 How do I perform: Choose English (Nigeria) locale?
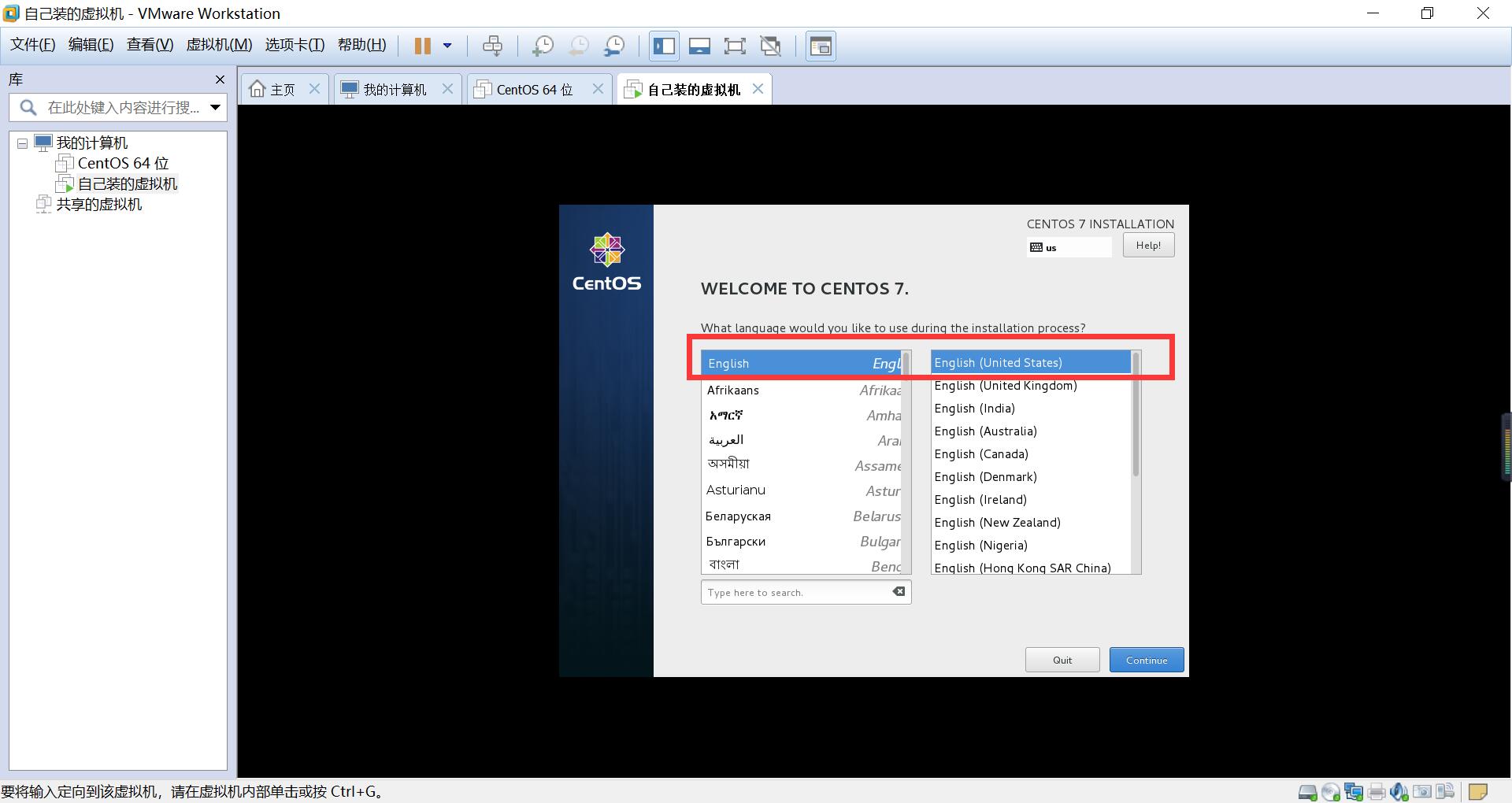pos(1031,546)
